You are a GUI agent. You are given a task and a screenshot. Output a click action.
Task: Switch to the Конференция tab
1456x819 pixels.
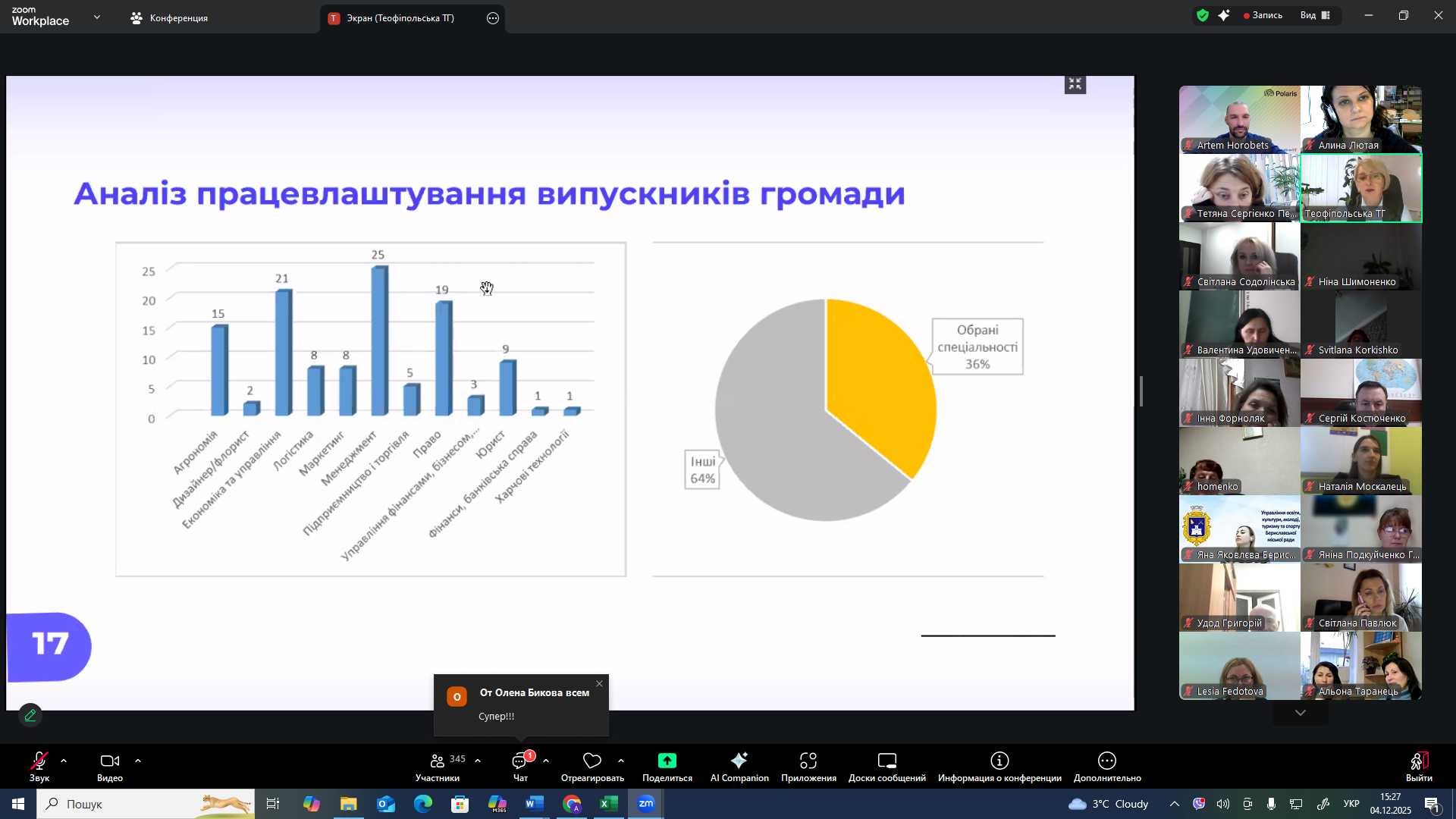coord(169,17)
